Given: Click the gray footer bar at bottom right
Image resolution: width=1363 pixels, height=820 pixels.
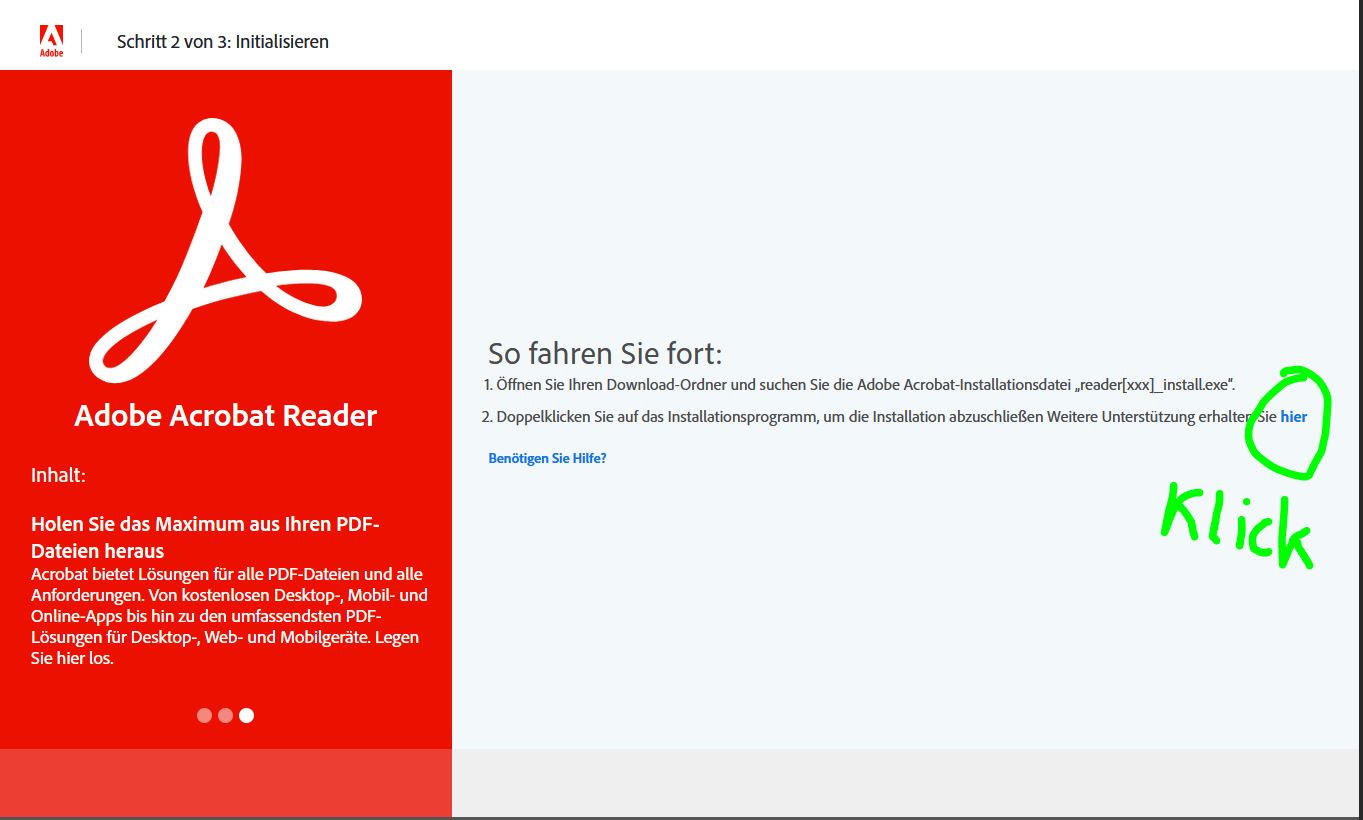Looking at the screenshot, I should [906, 782].
